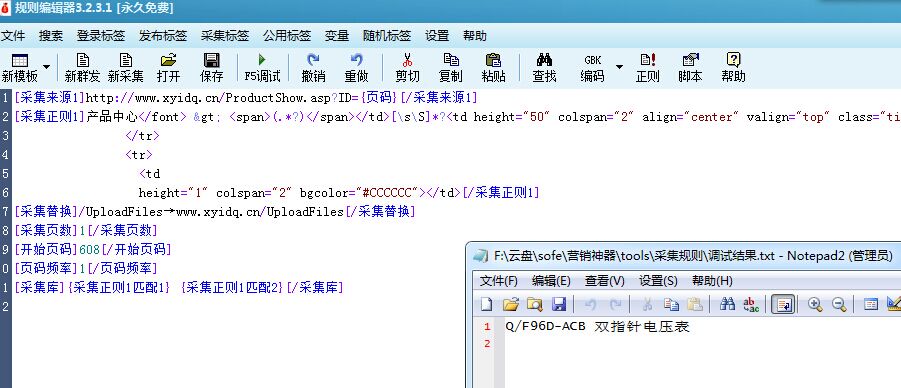
Task: Open the 公用标签 menu
Action: [x=287, y=36]
